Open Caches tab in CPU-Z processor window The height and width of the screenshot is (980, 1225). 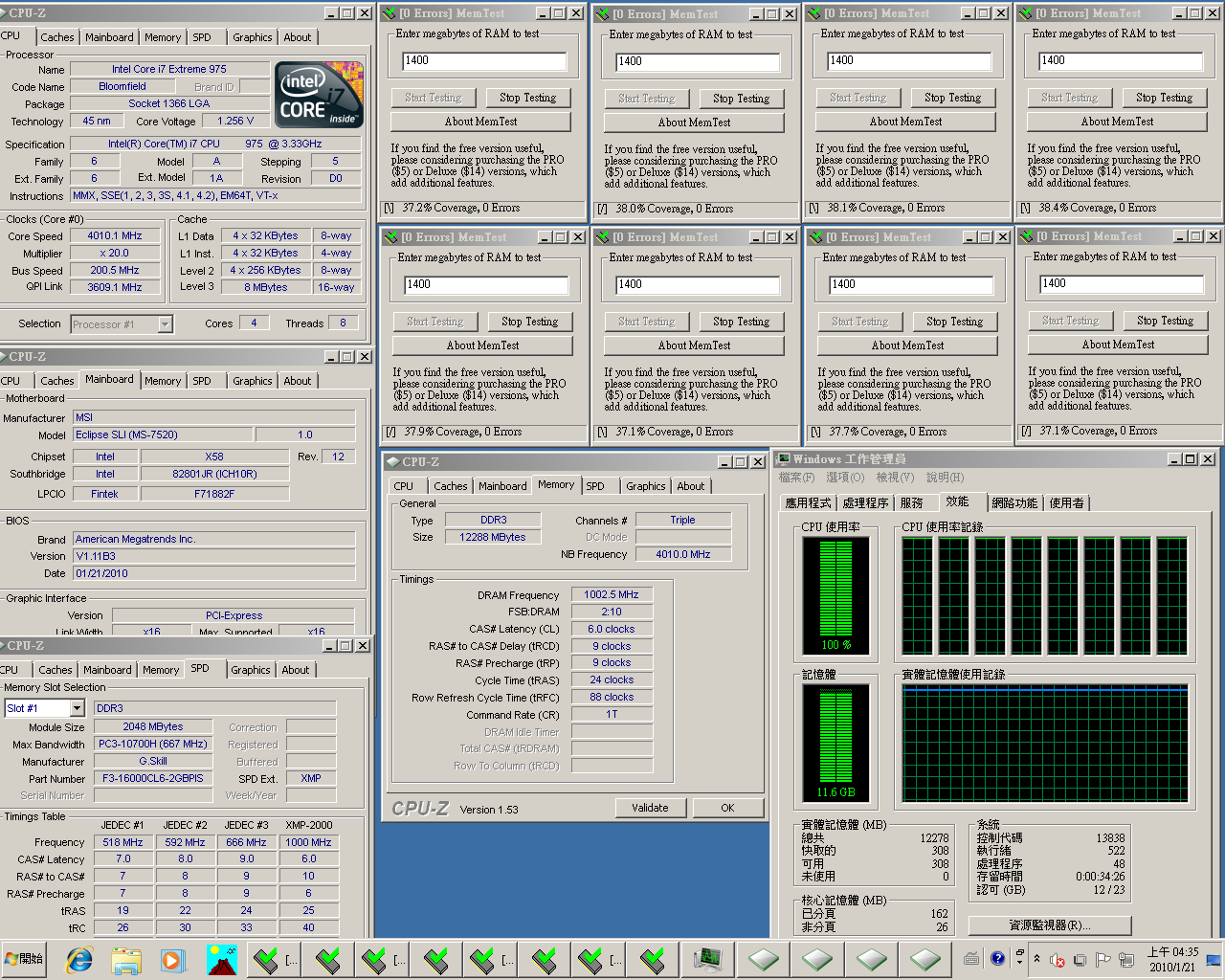(x=57, y=37)
